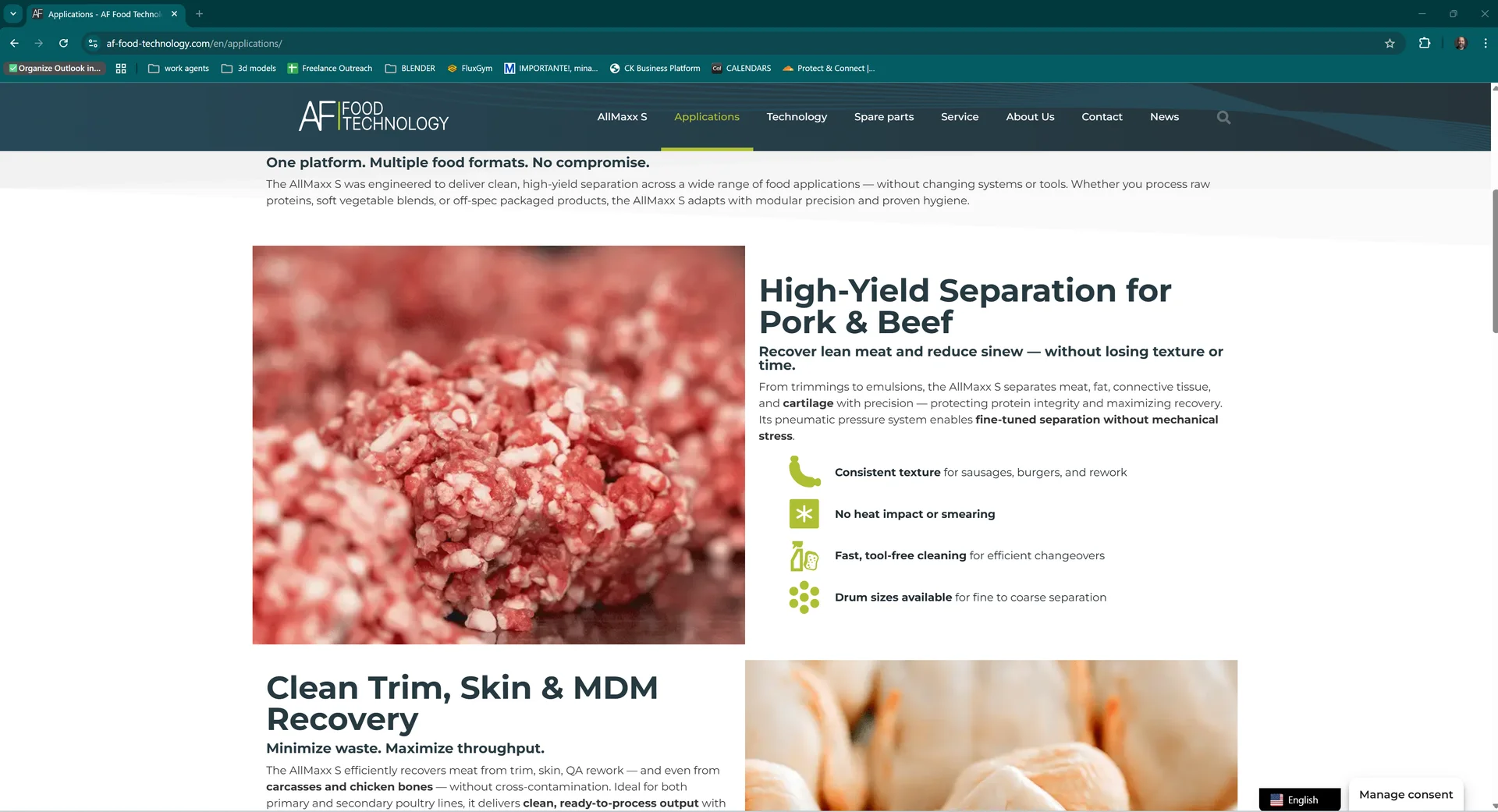Open the work agents bookmark folder
The image size is (1498, 812).
click(x=179, y=69)
